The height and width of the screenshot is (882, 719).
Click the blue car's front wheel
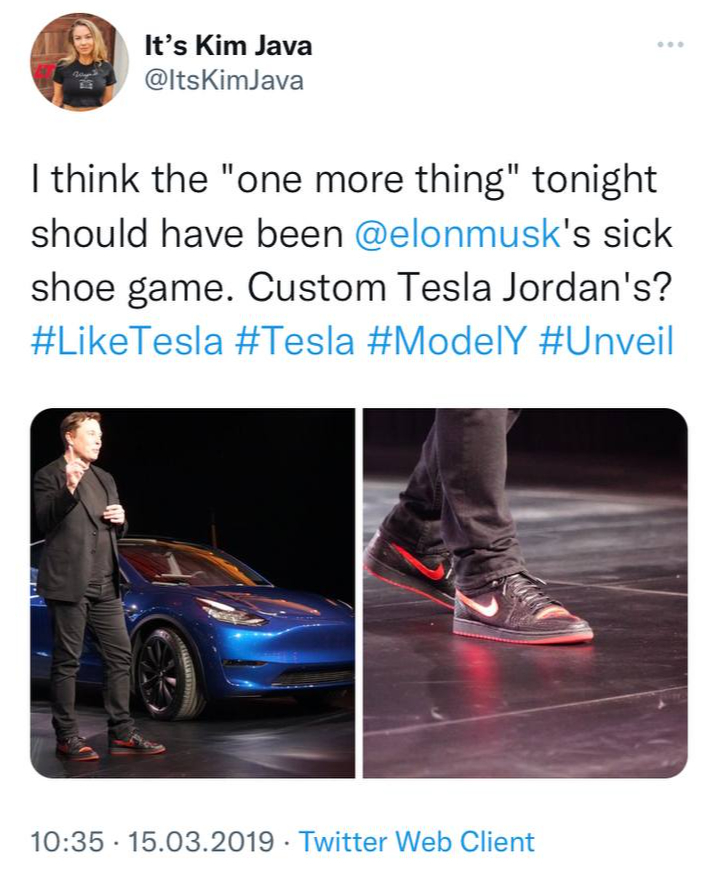(169, 674)
